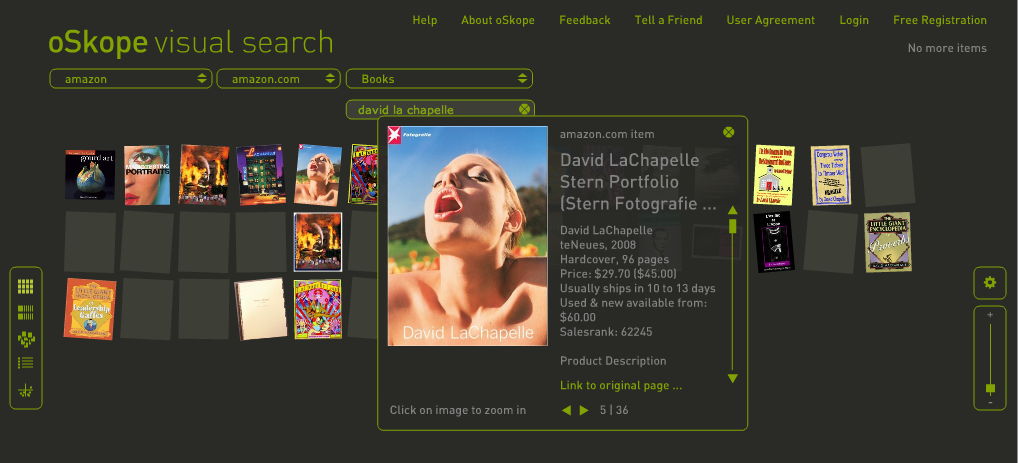Switch to list view icon
This screenshot has height=463, width=1018.
tap(25, 364)
